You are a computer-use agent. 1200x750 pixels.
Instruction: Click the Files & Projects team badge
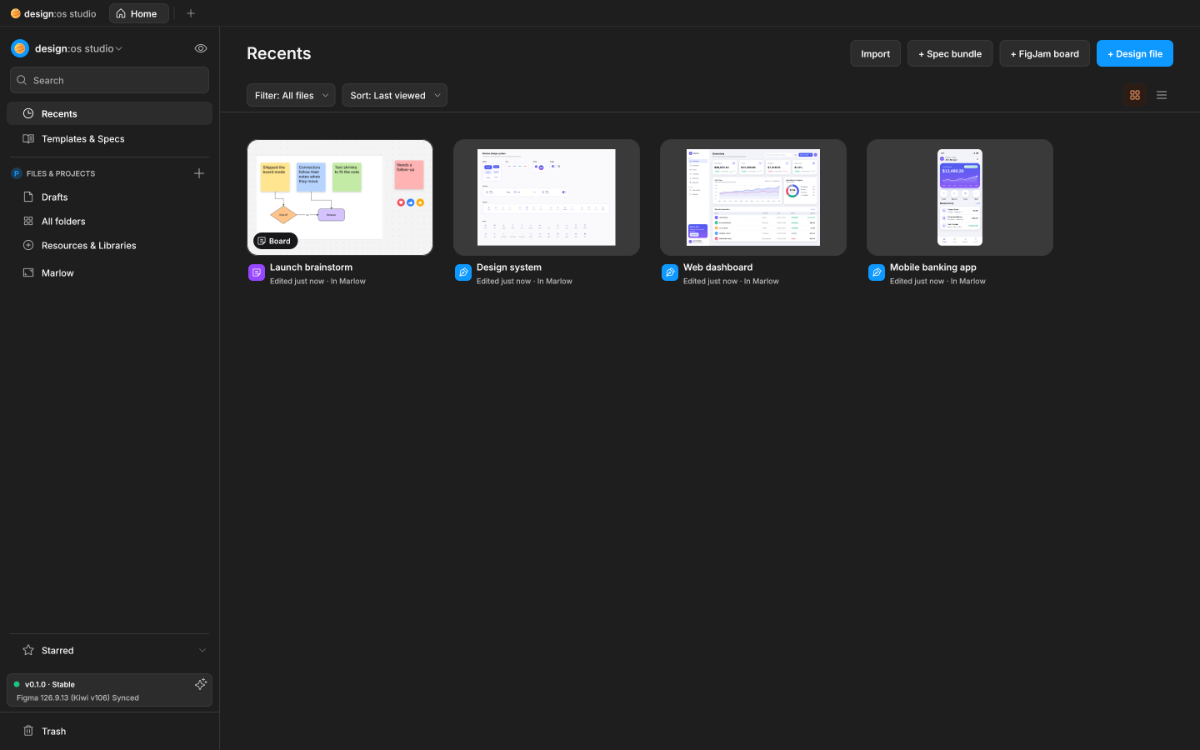point(16,173)
